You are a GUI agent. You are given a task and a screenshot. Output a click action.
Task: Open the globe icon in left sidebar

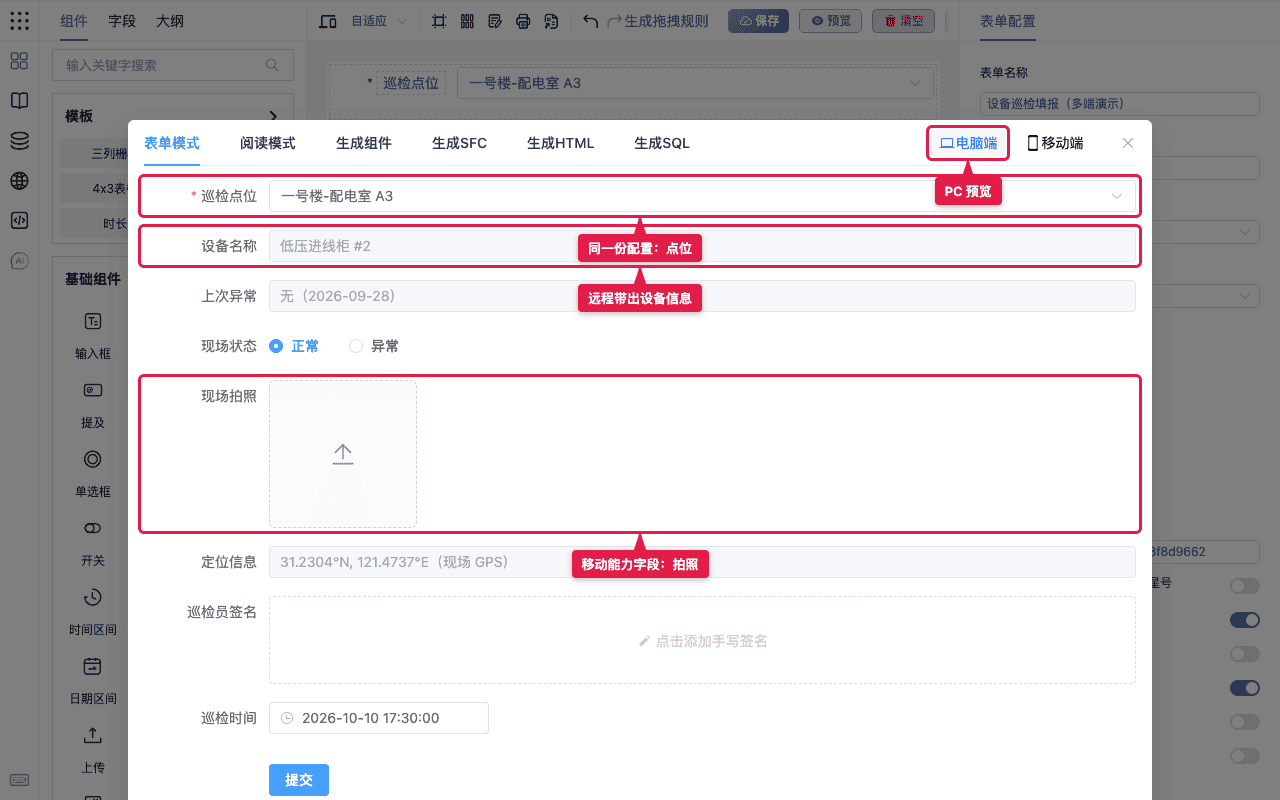[x=19, y=181]
